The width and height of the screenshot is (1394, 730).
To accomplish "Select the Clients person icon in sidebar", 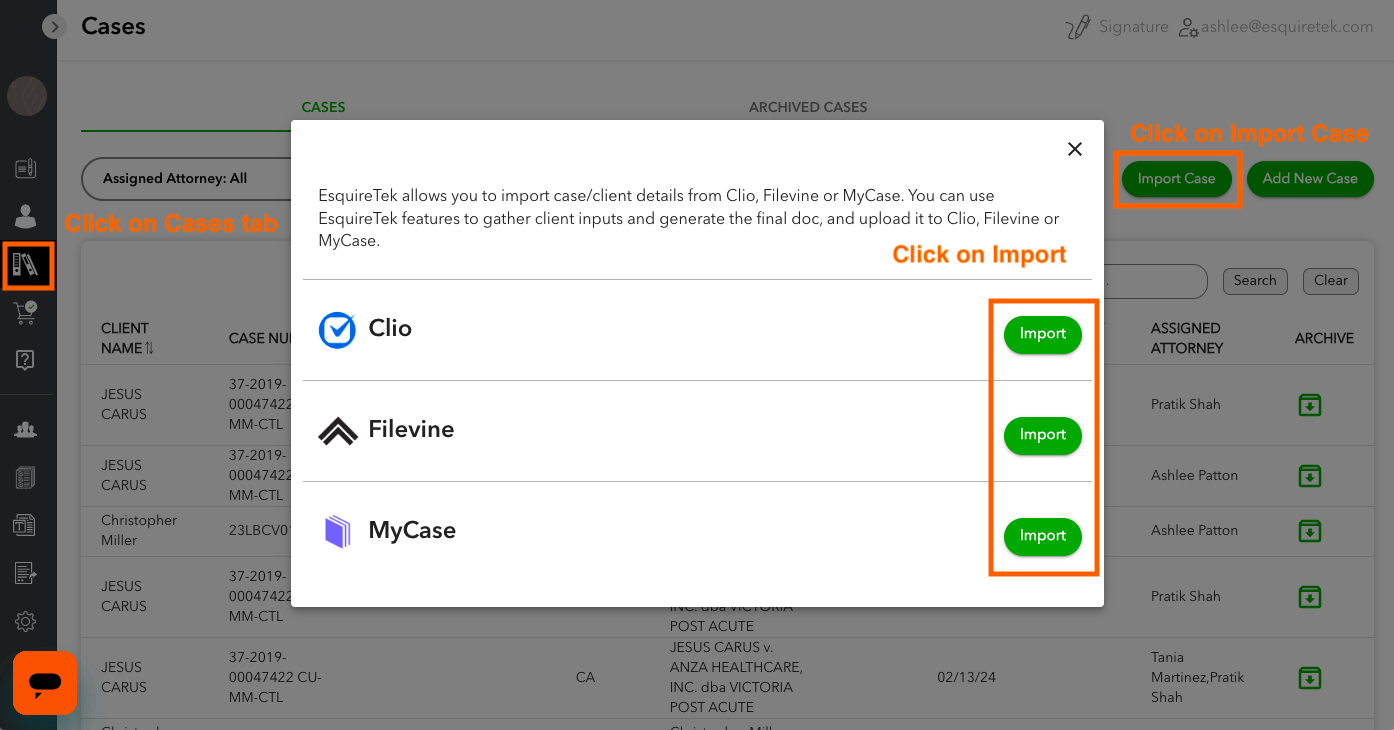I will click(x=26, y=217).
